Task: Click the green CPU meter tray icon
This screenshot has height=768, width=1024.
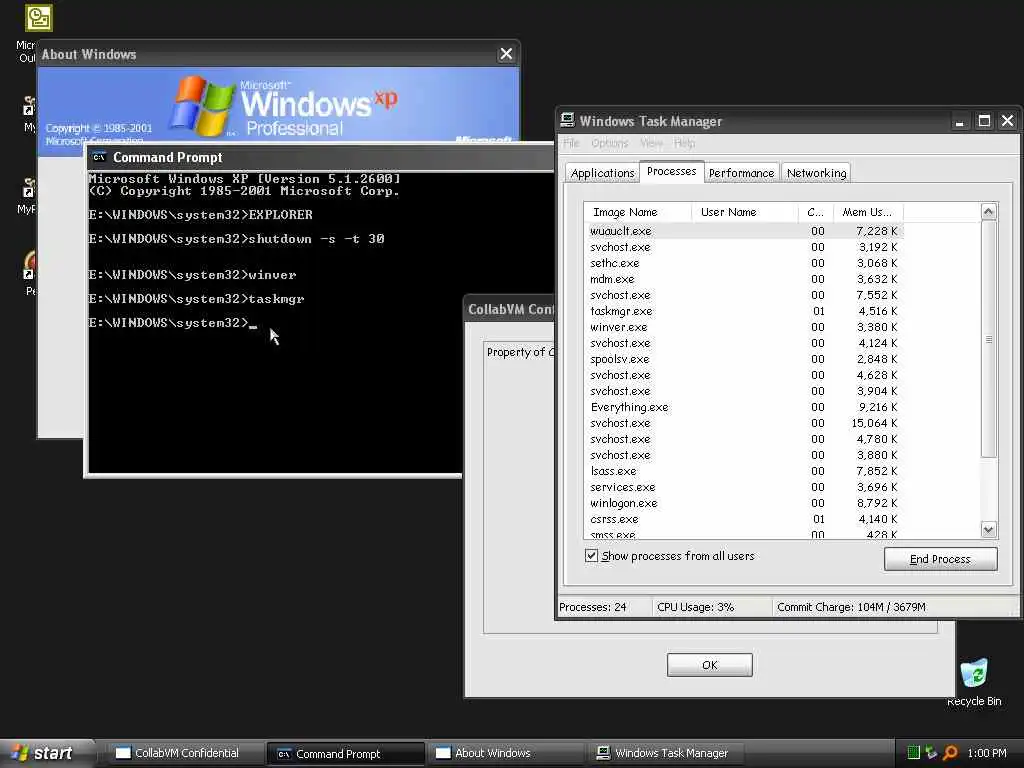Action: click(x=914, y=752)
